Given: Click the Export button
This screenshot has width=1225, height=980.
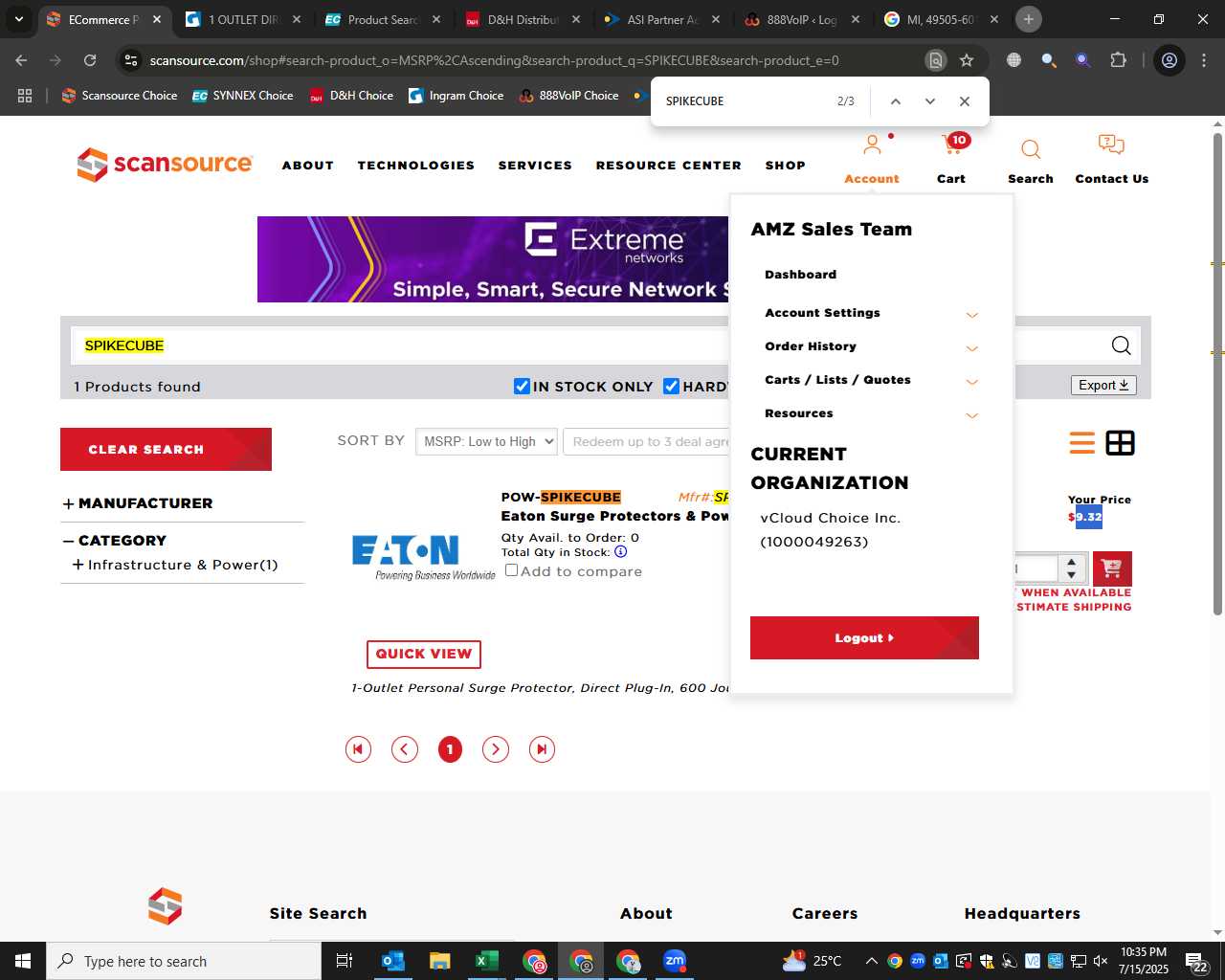Looking at the screenshot, I should [1103, 385].
